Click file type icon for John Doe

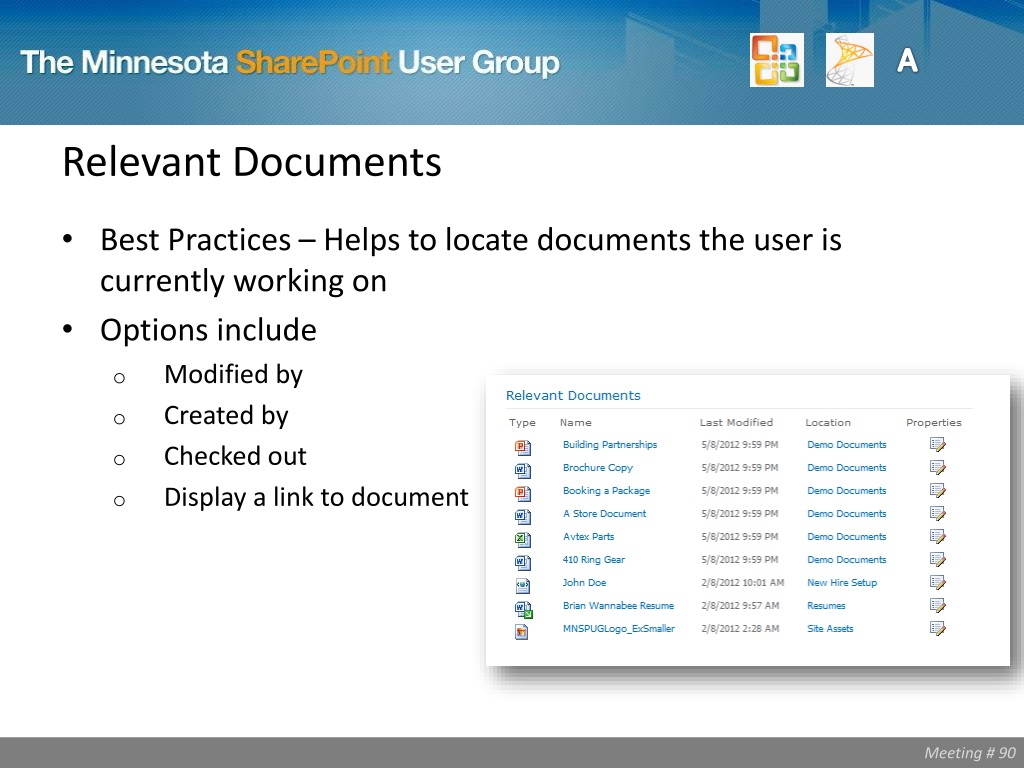[x=522, y=584]
